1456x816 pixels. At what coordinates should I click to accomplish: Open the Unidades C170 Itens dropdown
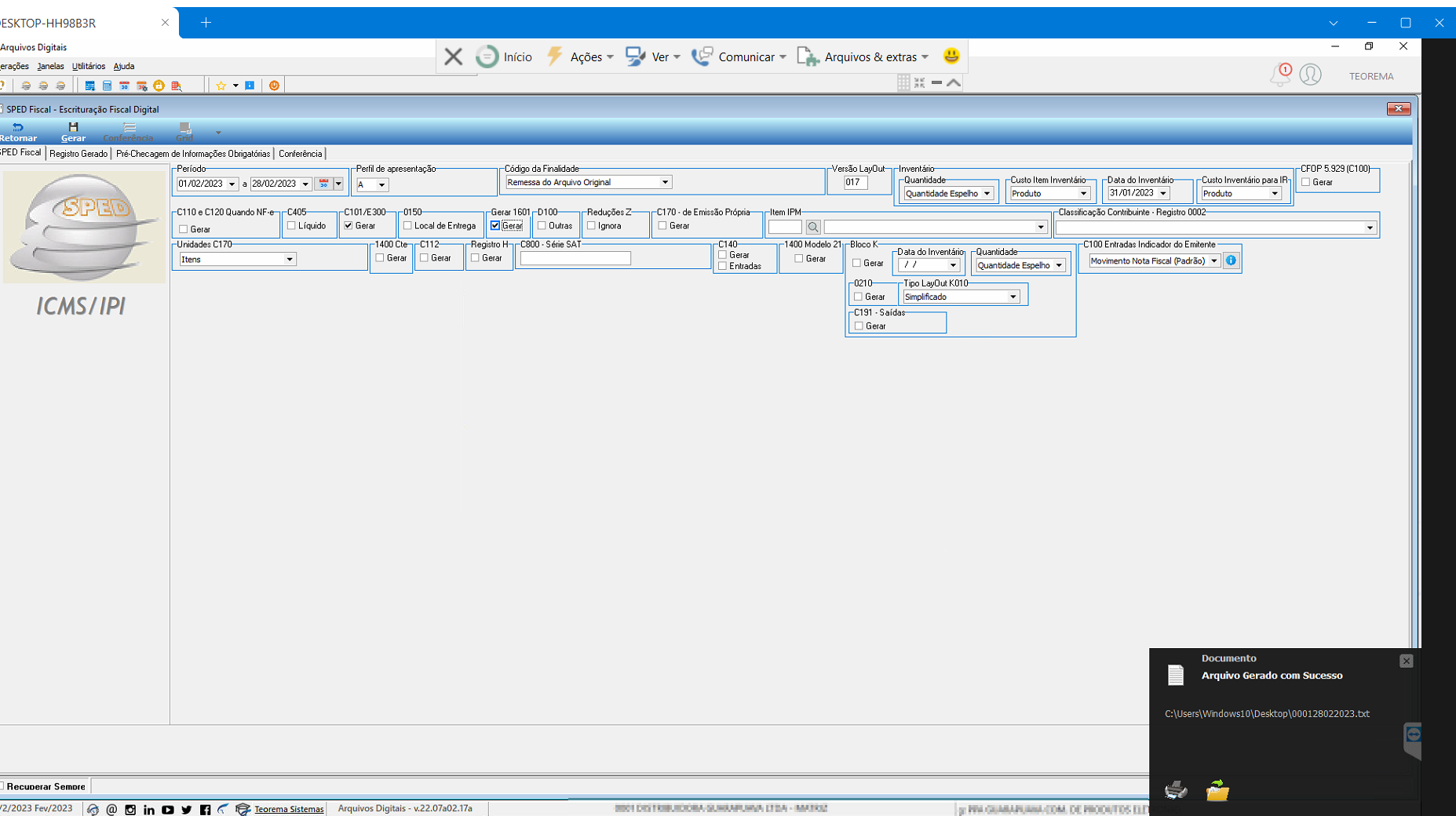[x=290, y=259]
